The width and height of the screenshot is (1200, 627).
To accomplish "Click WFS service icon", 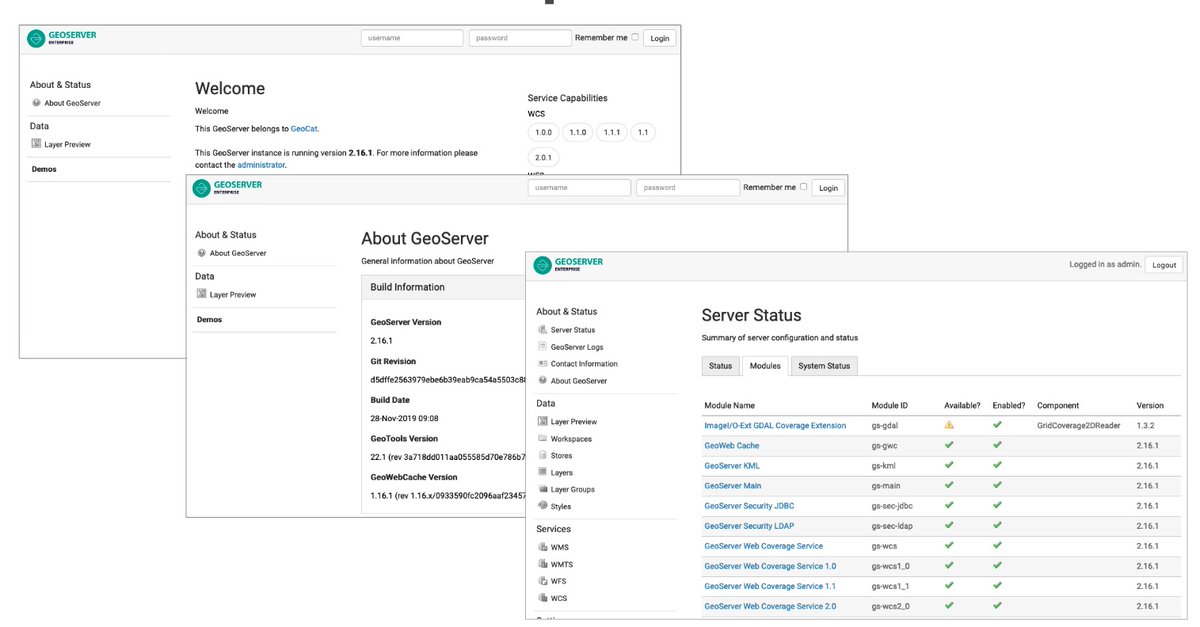I will [543, 582].
